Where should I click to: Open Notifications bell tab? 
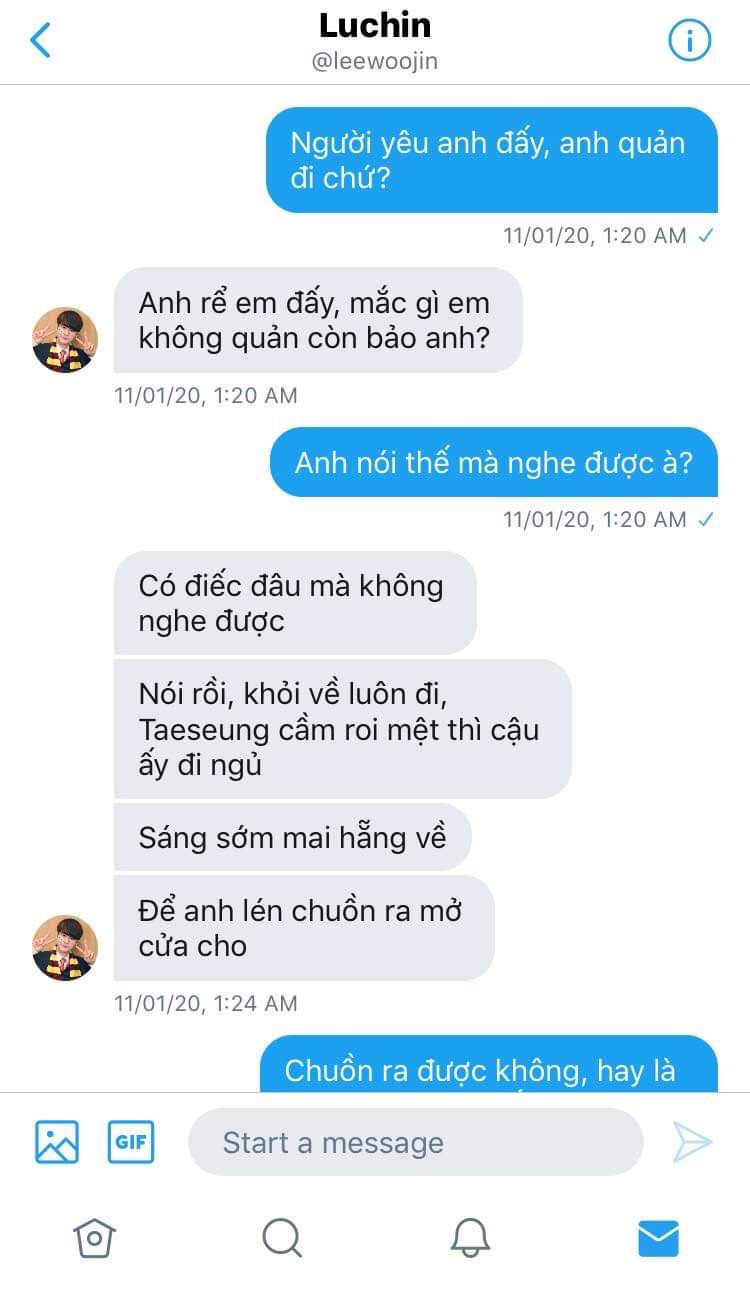470,1238
